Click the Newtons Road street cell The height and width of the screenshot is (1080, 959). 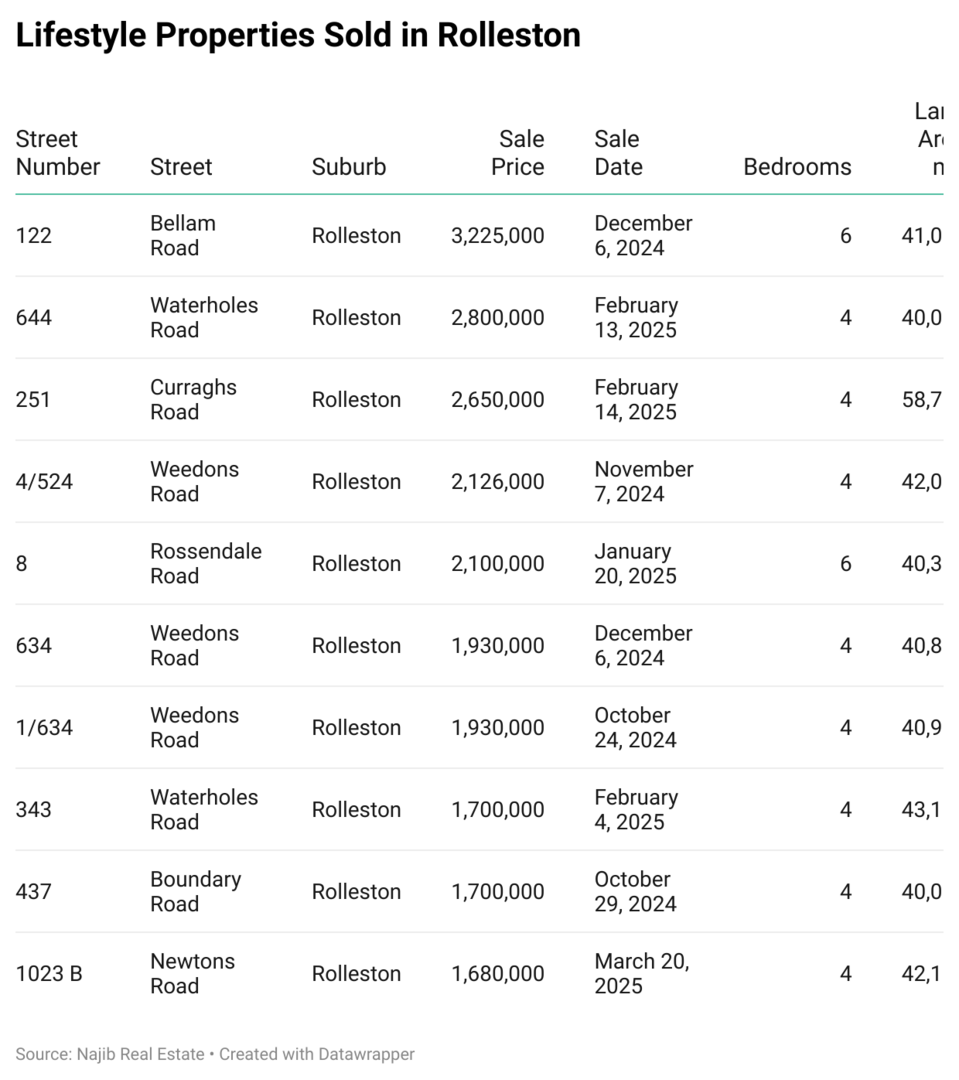(x=192, y=974)
